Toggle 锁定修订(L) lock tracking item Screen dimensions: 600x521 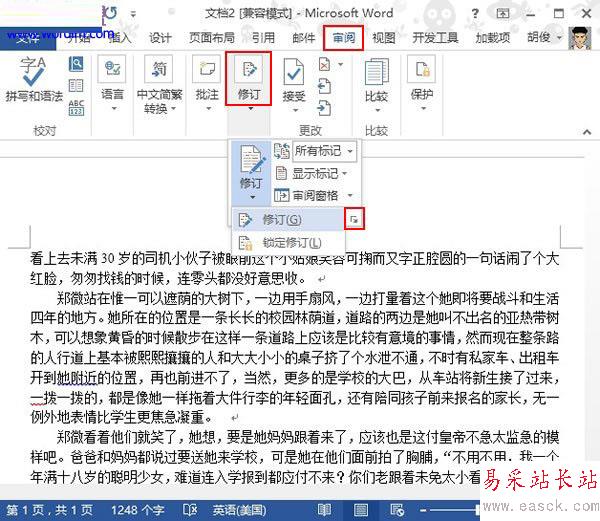288,243
